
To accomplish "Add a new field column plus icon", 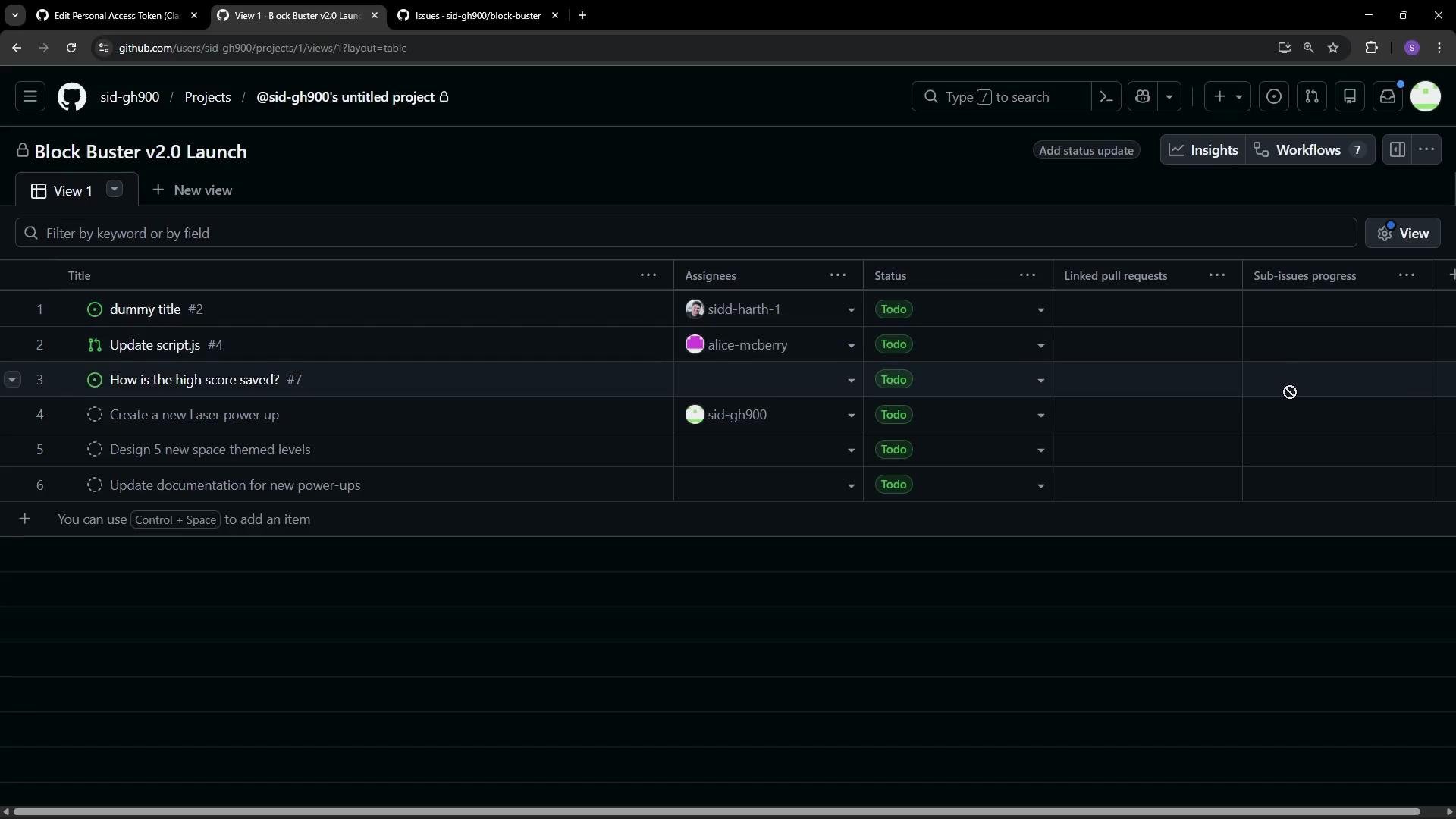I will (1450, 275).
